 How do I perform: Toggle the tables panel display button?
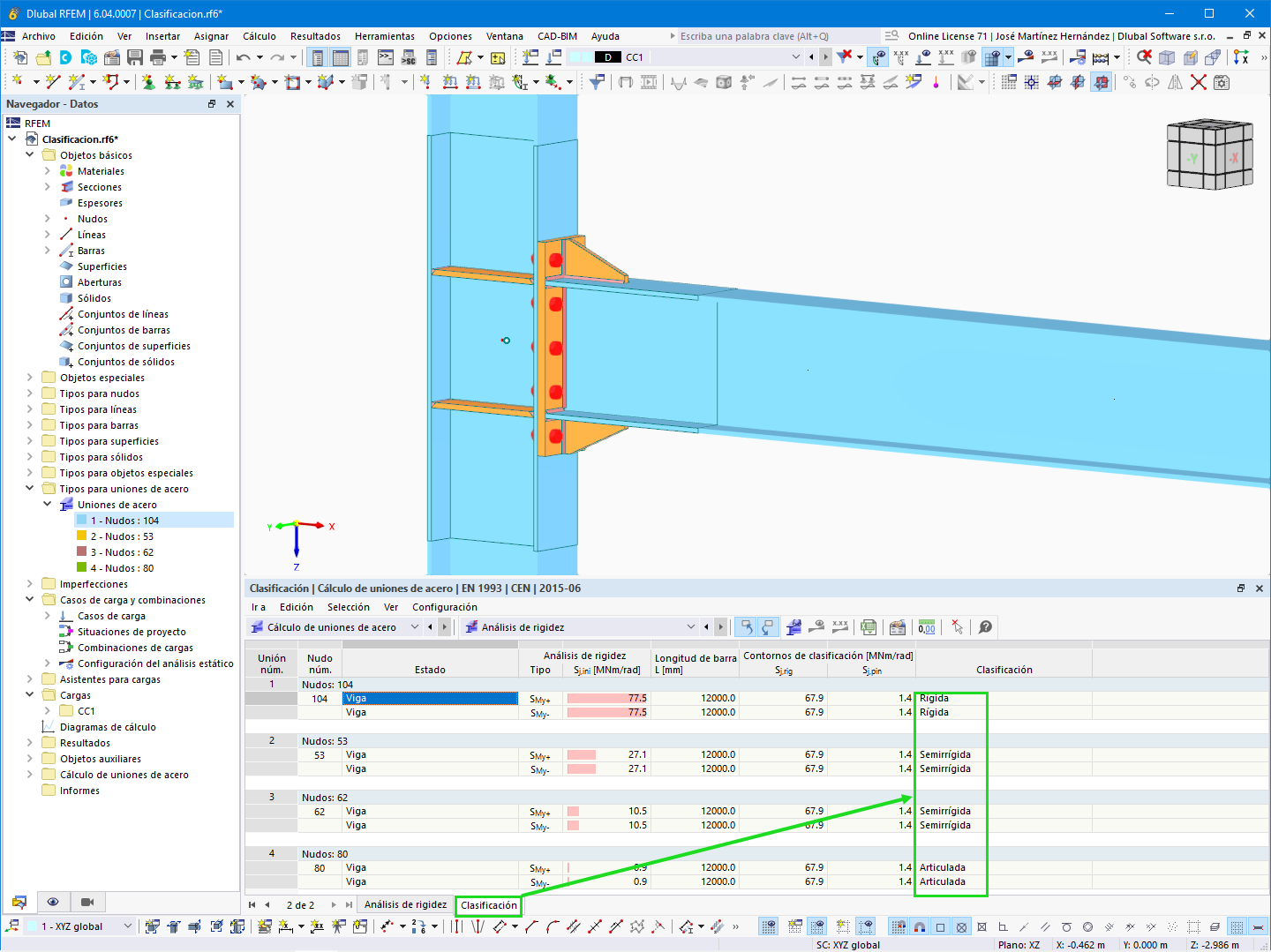coord(341,57)
